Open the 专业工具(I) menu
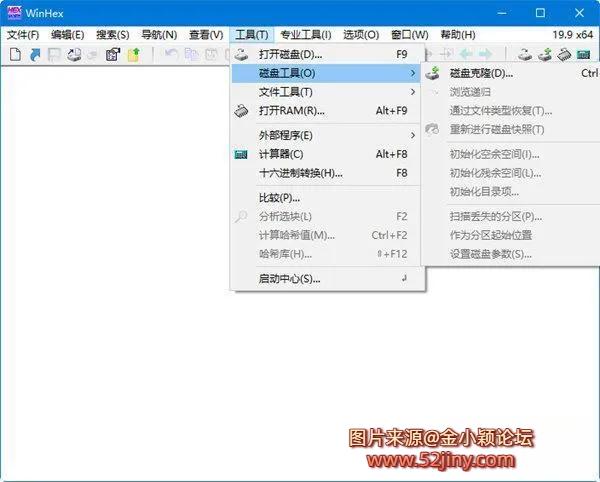 point(305,35)
